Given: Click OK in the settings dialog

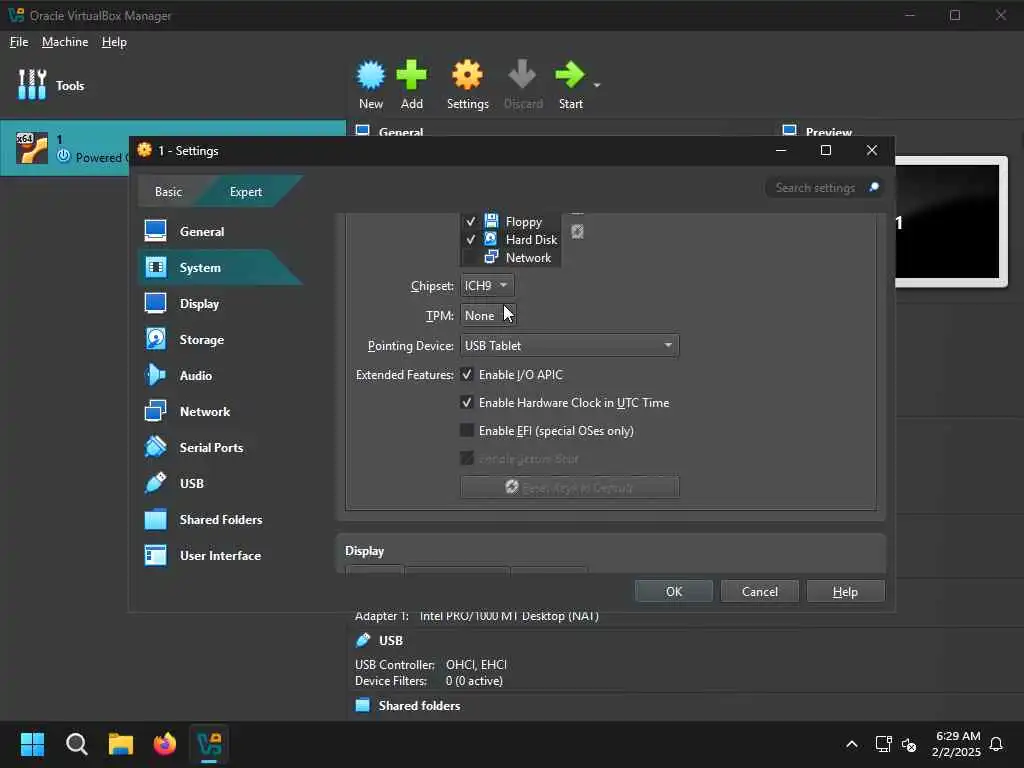Looking at the screenshot, I should point(674,591).
